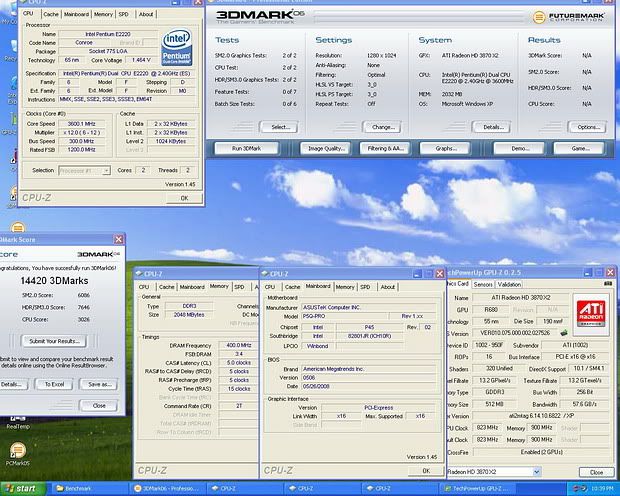Screen dimensions: 620x496
Task: Click Submit Your Results... button
Action: click(x=54, y=341)
